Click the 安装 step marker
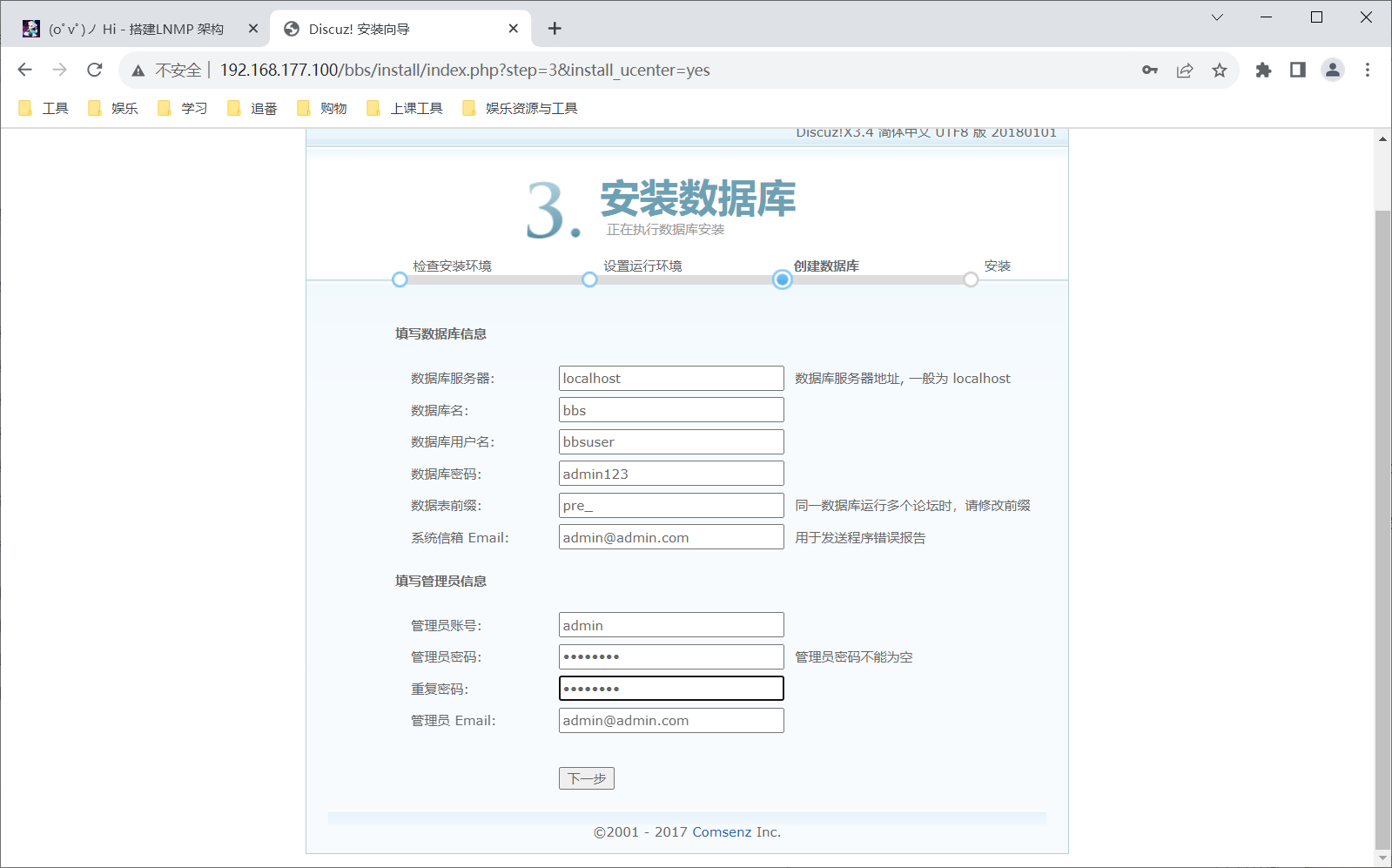The width and height of the screenshot is (1392, 868). coord(971,279)
